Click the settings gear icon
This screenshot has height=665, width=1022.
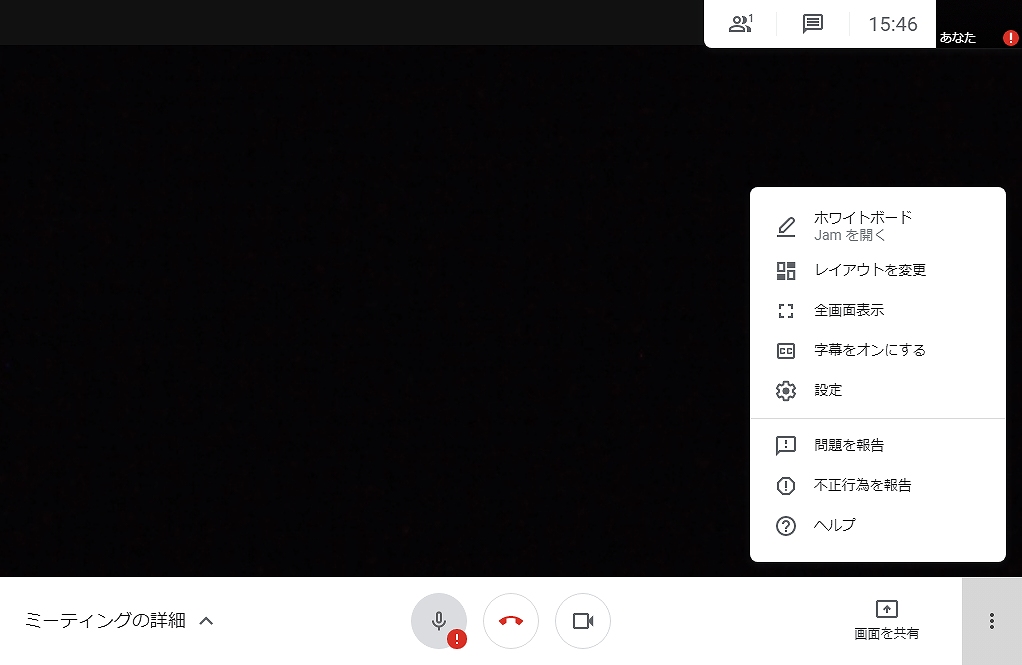[x=786, y=391]
